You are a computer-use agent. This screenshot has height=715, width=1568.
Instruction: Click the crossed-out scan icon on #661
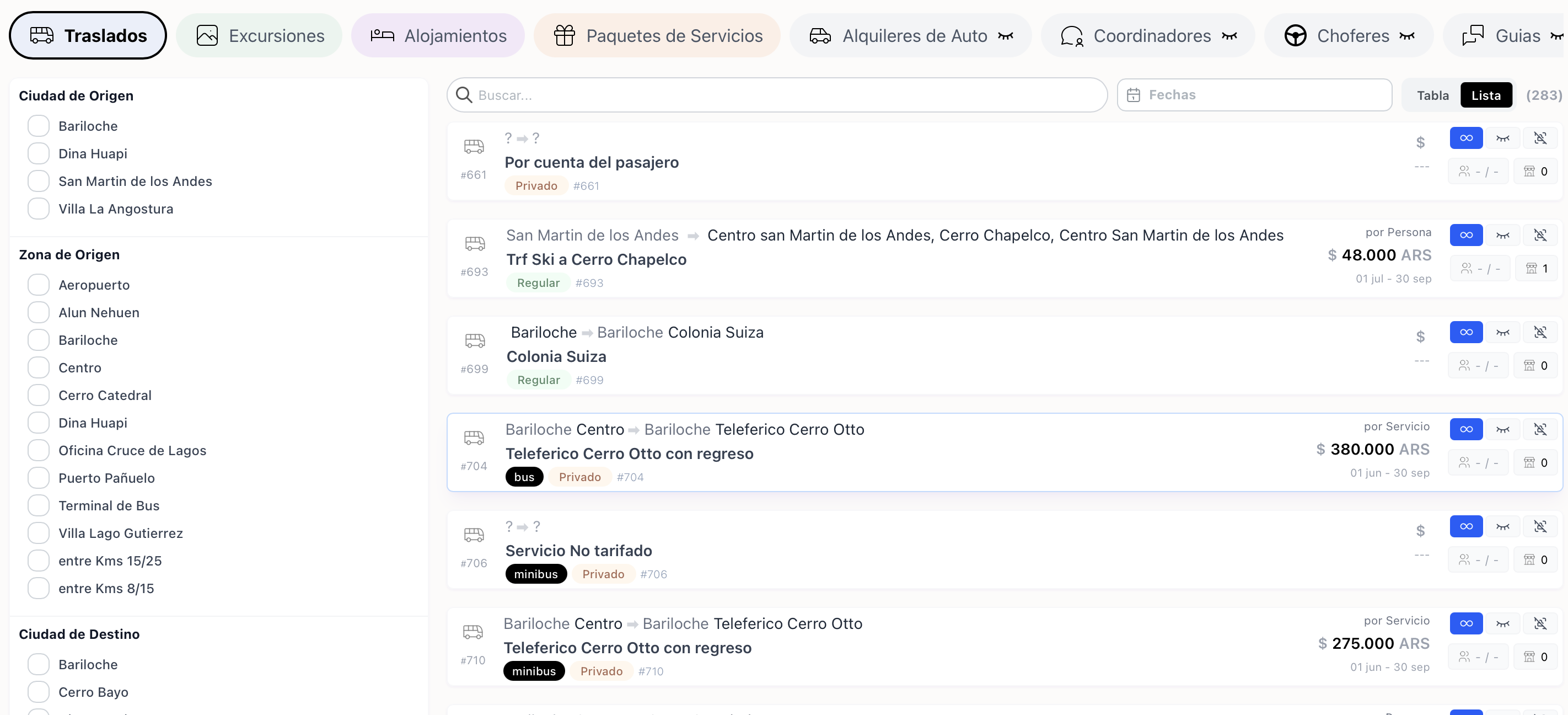1540,138
